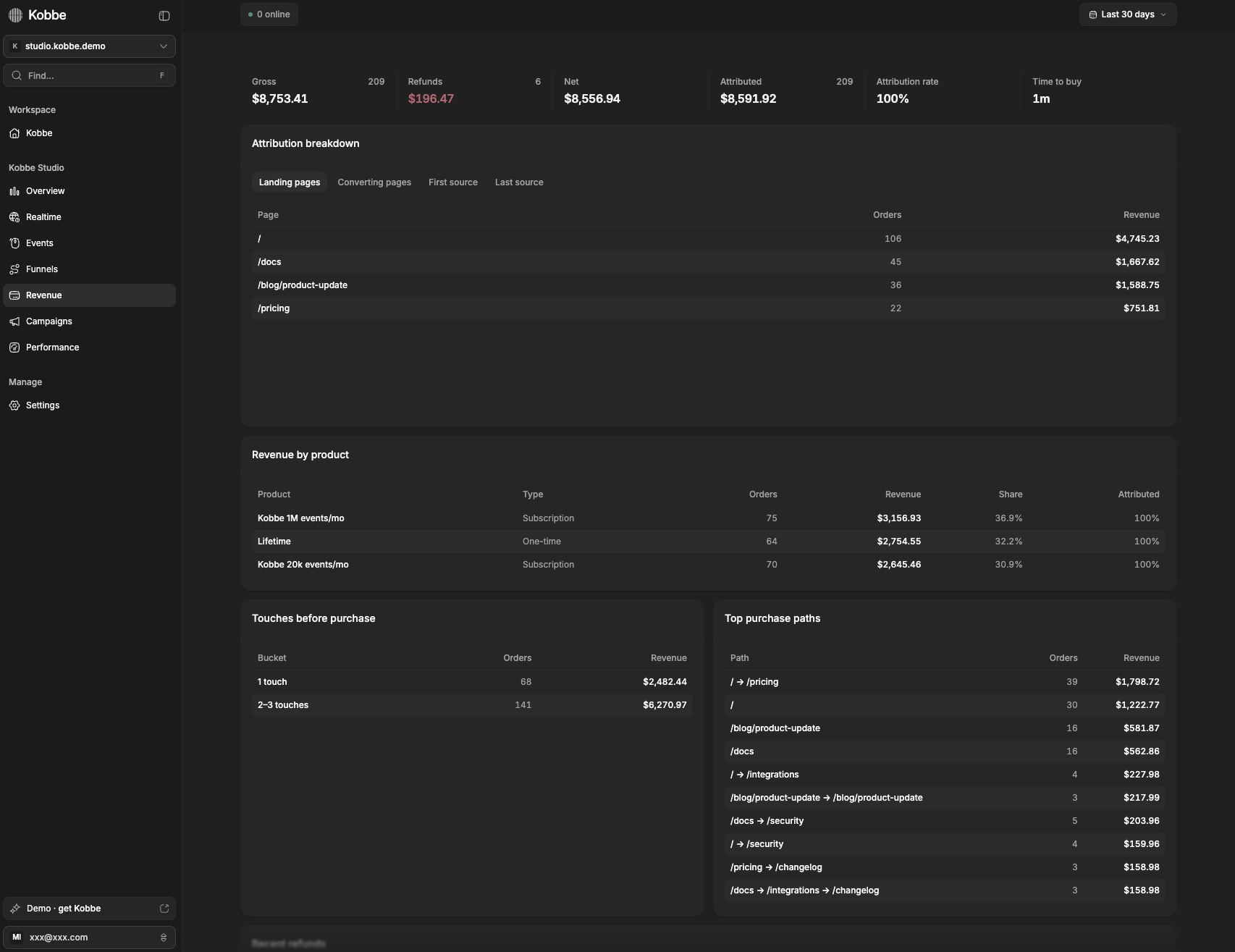Click the Events mouse icon
Viewport: 1235px width, 952px height.
pos(14,243)
